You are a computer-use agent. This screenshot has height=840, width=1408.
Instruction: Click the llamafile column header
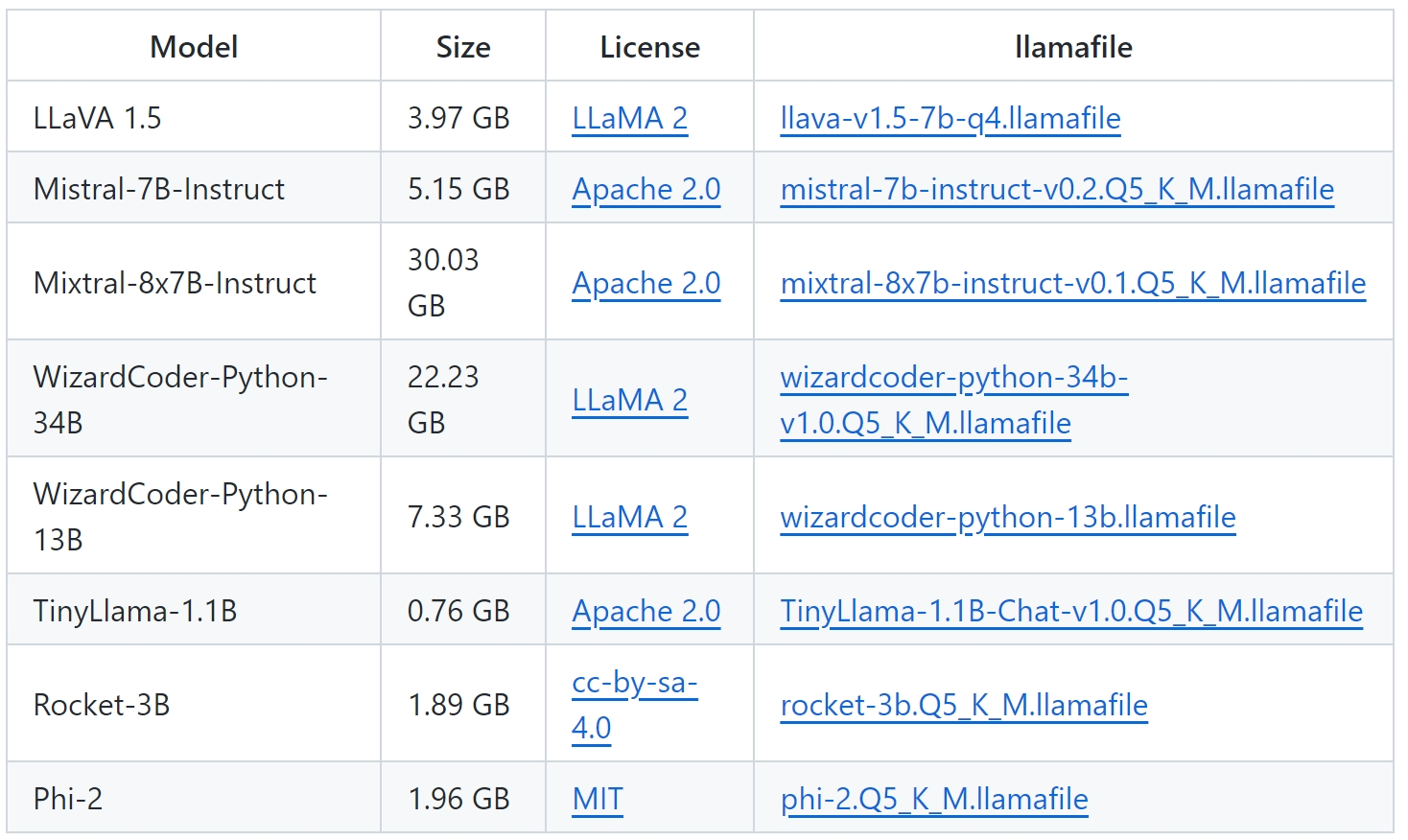tap(1073, 47)
